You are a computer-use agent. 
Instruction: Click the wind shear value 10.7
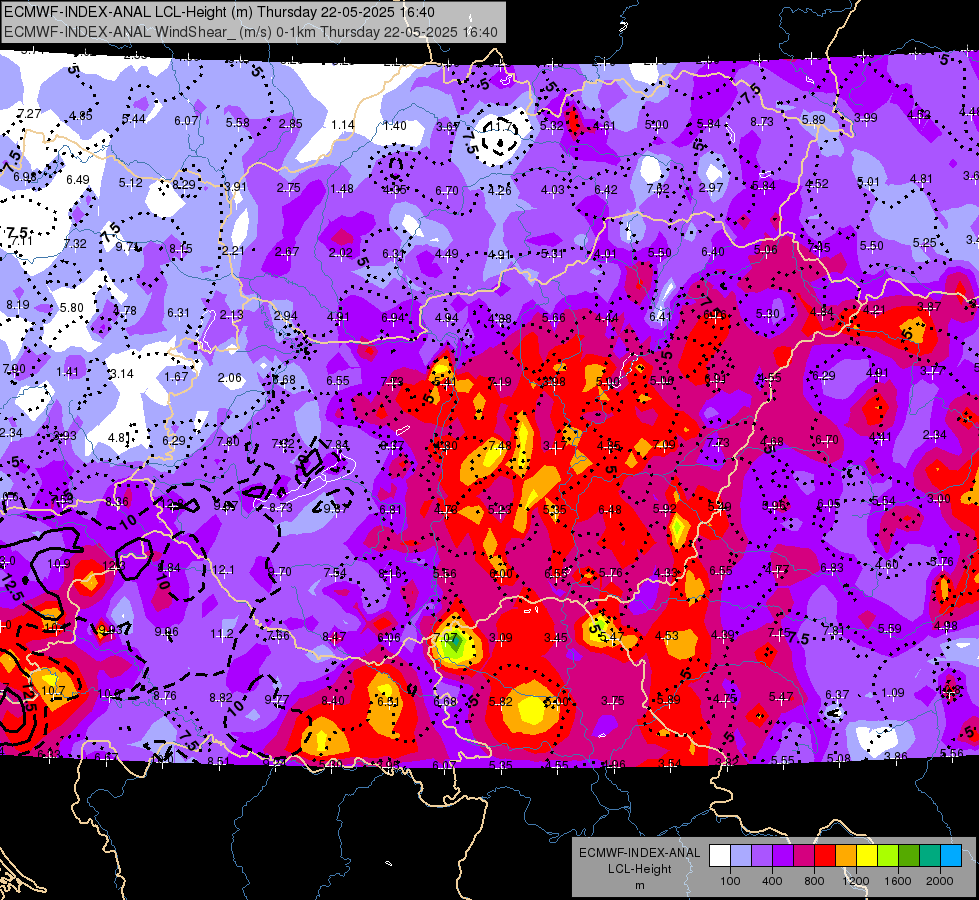[x=53, y=690]
